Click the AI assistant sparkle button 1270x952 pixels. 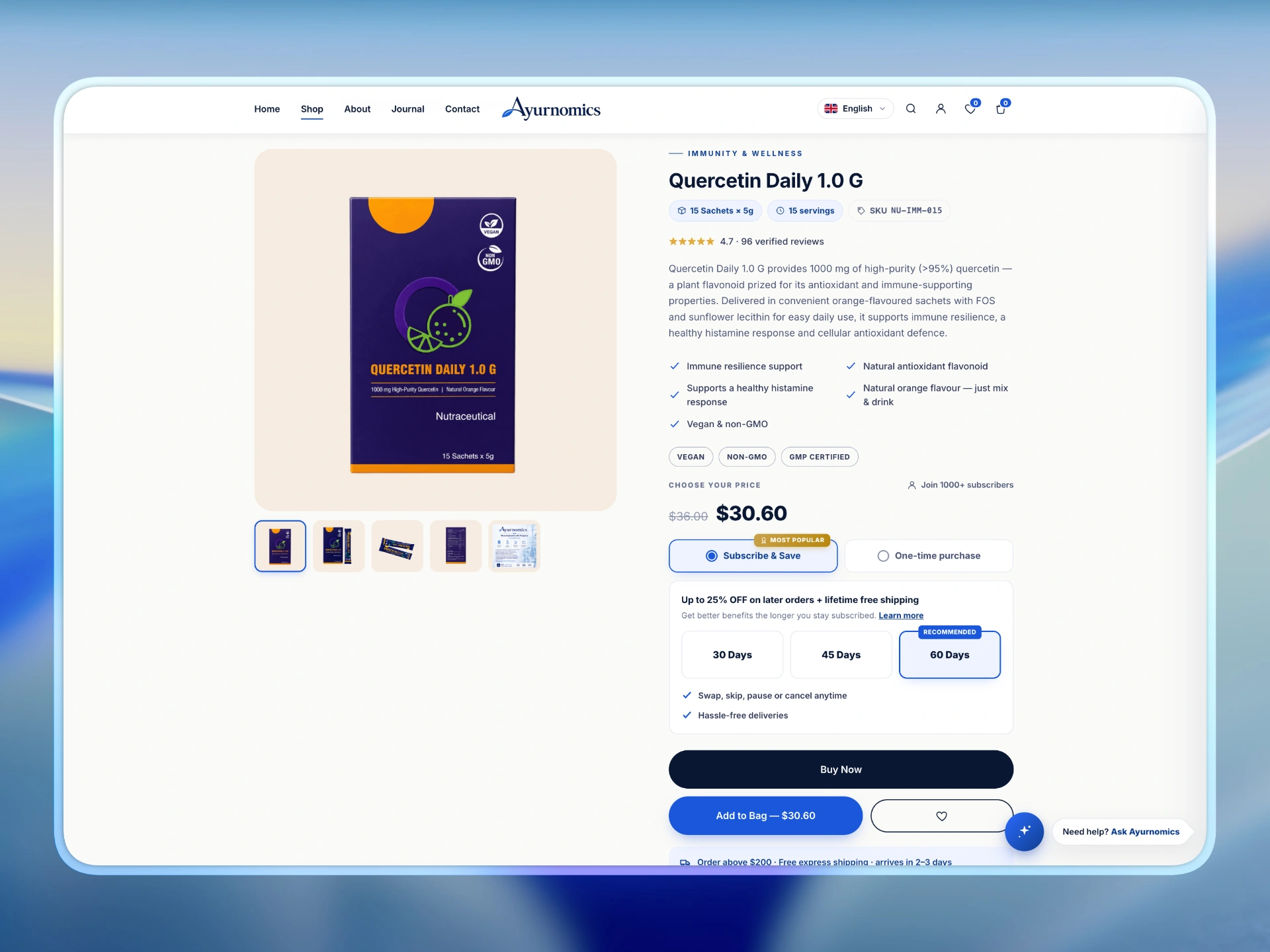pyautogui.click(x=1024, y=831)
